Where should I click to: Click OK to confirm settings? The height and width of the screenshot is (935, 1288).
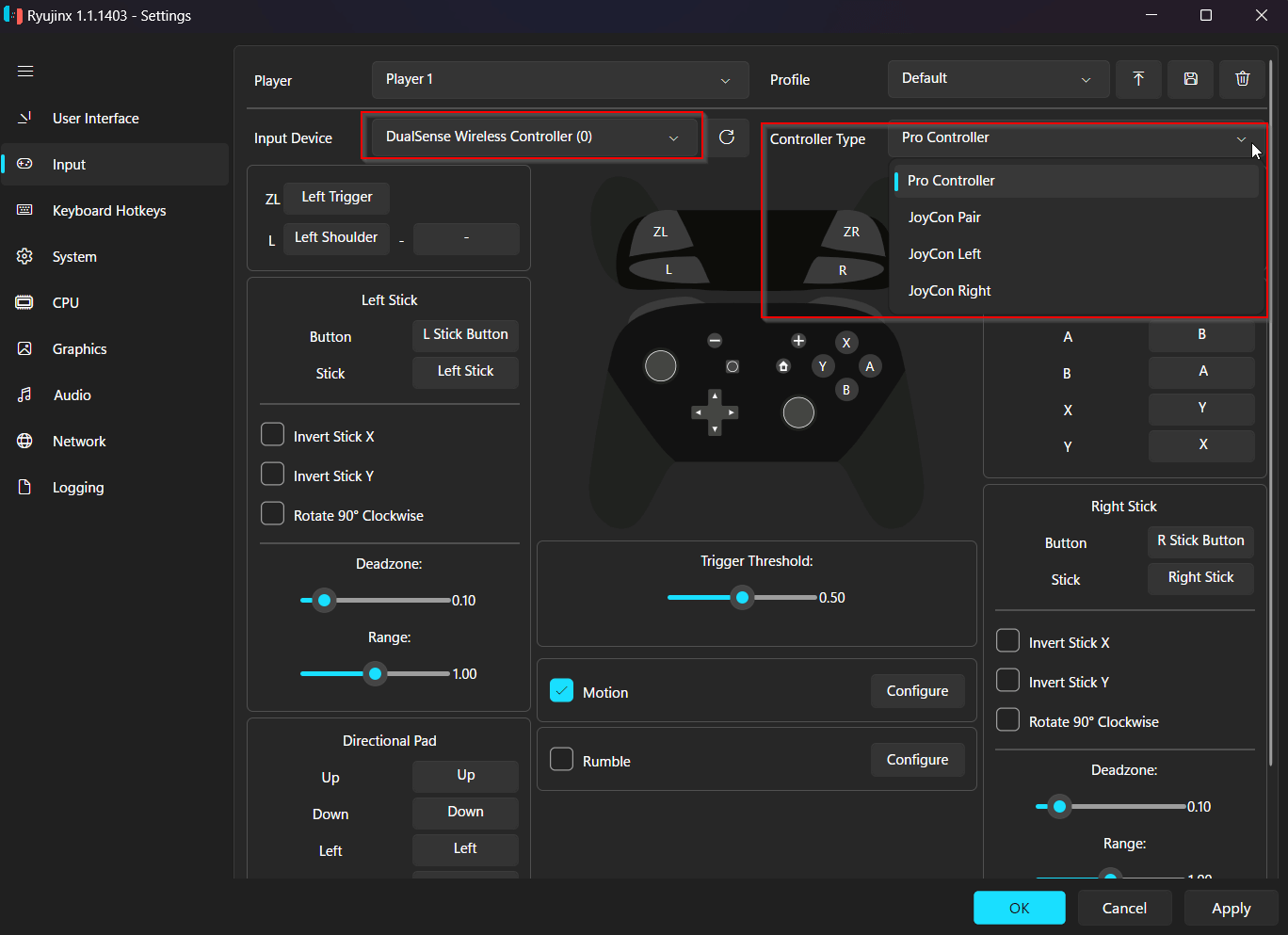1020,909
